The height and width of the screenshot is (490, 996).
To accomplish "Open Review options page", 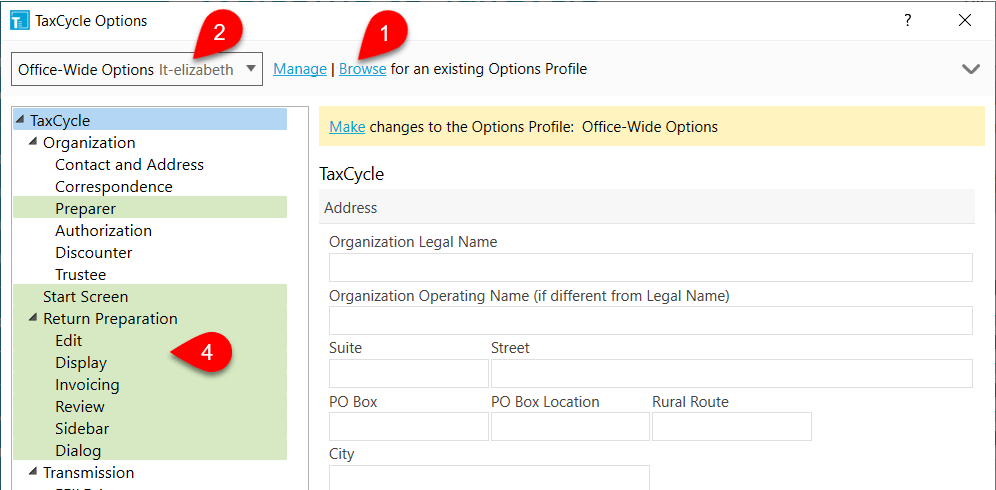I will point(80,406).
